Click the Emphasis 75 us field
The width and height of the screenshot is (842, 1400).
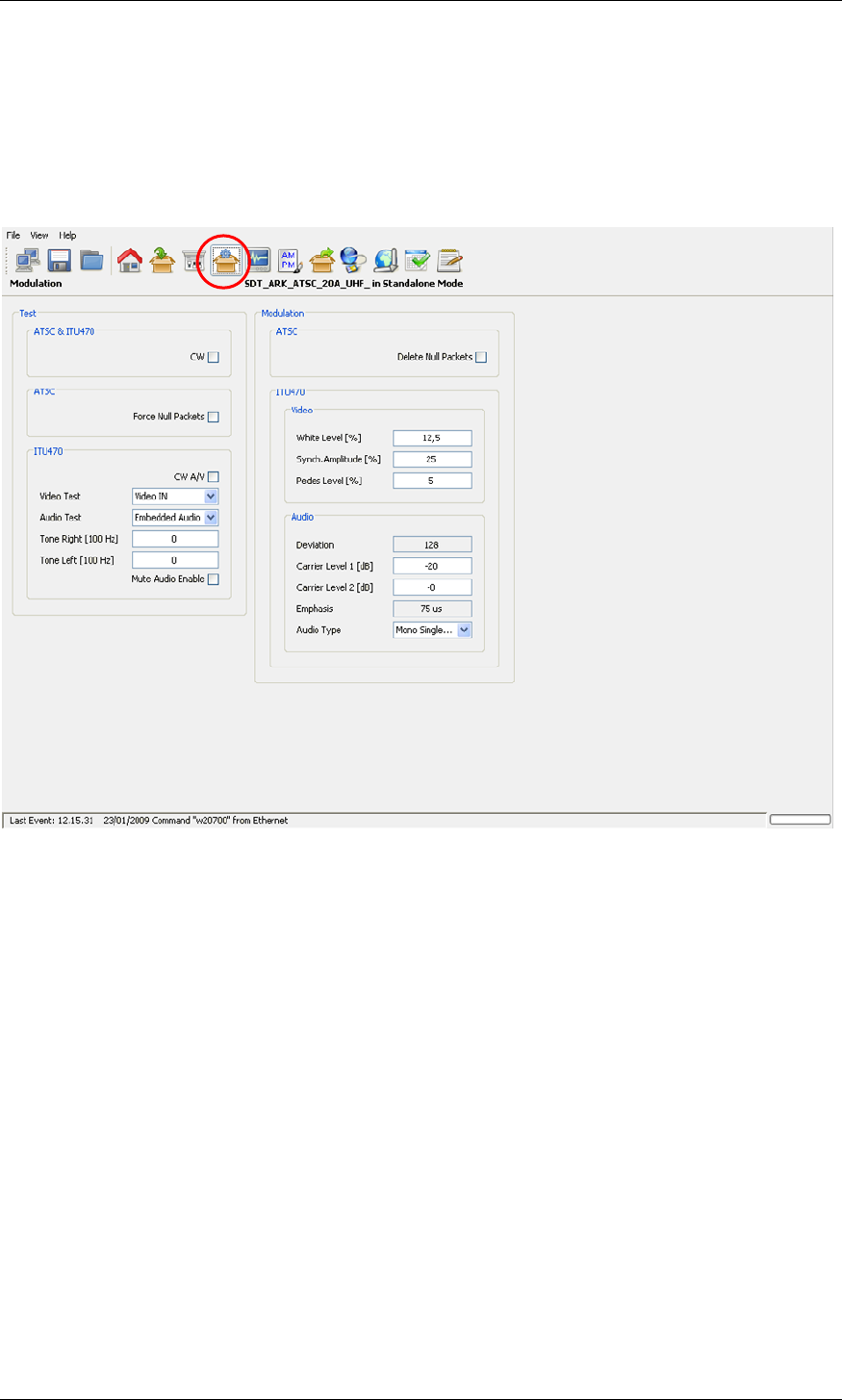(433, 609)
